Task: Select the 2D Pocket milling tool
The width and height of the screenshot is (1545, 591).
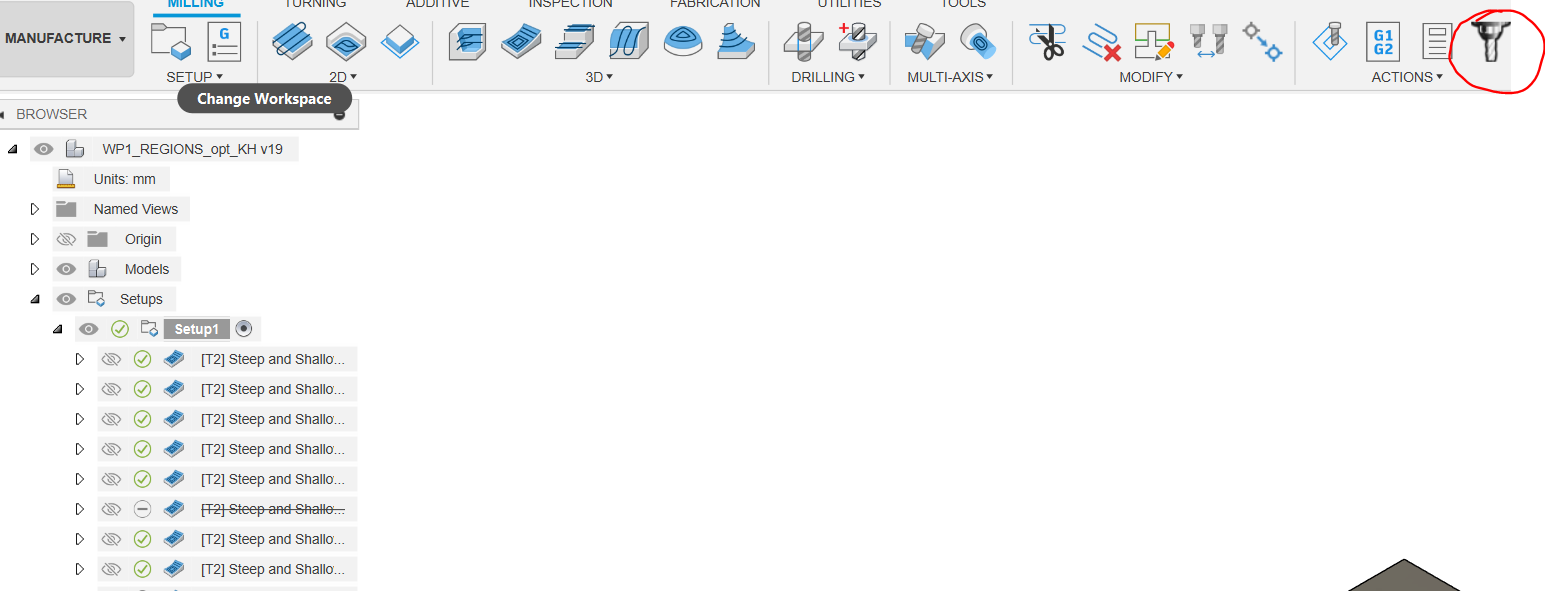Action: pos(346,42)
